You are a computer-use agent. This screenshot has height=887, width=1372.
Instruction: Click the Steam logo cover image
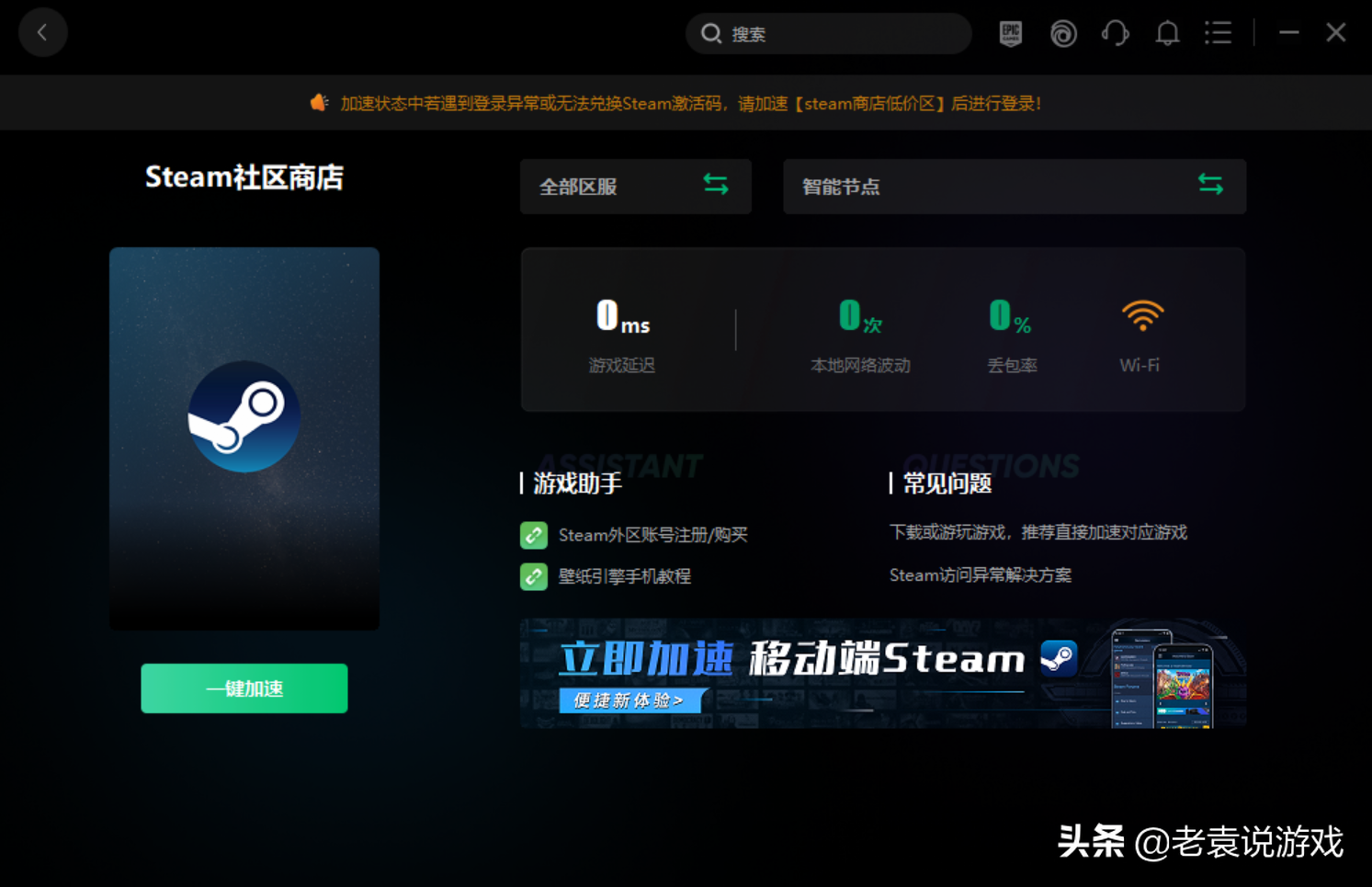(244, 438)
